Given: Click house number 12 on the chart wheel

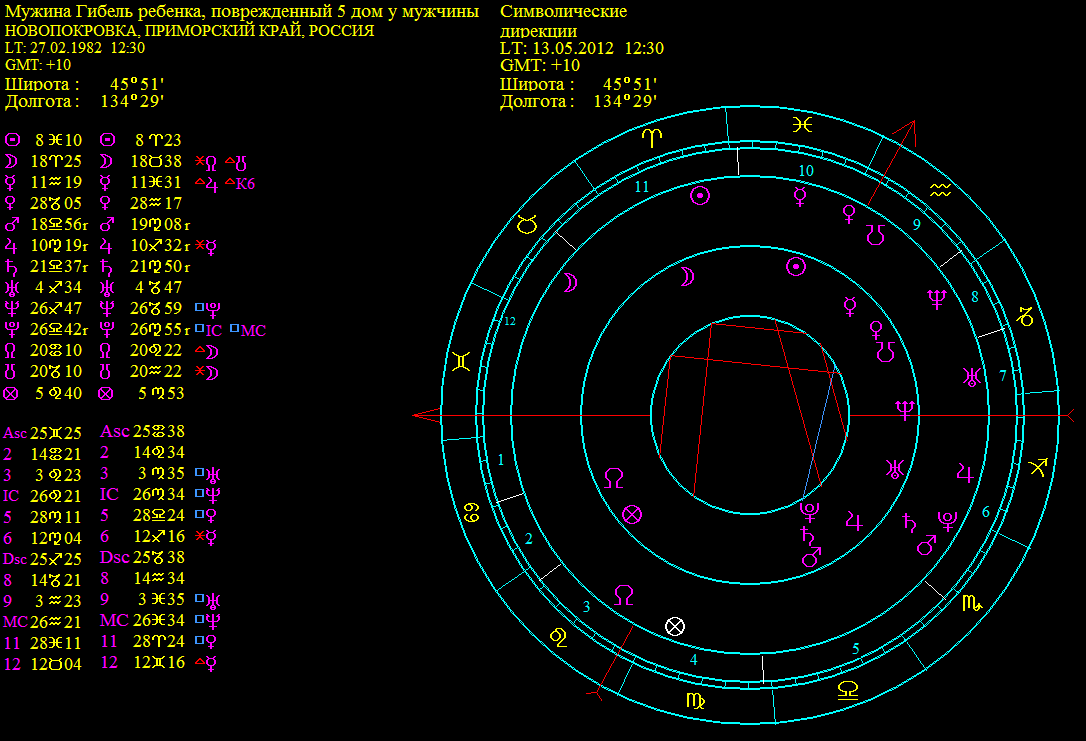Looking at the screenshot, I should 510,321.
